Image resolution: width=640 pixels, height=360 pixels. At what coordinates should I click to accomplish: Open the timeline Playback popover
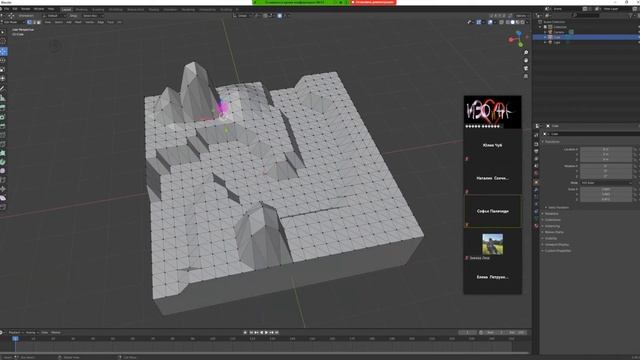point(15,332)
